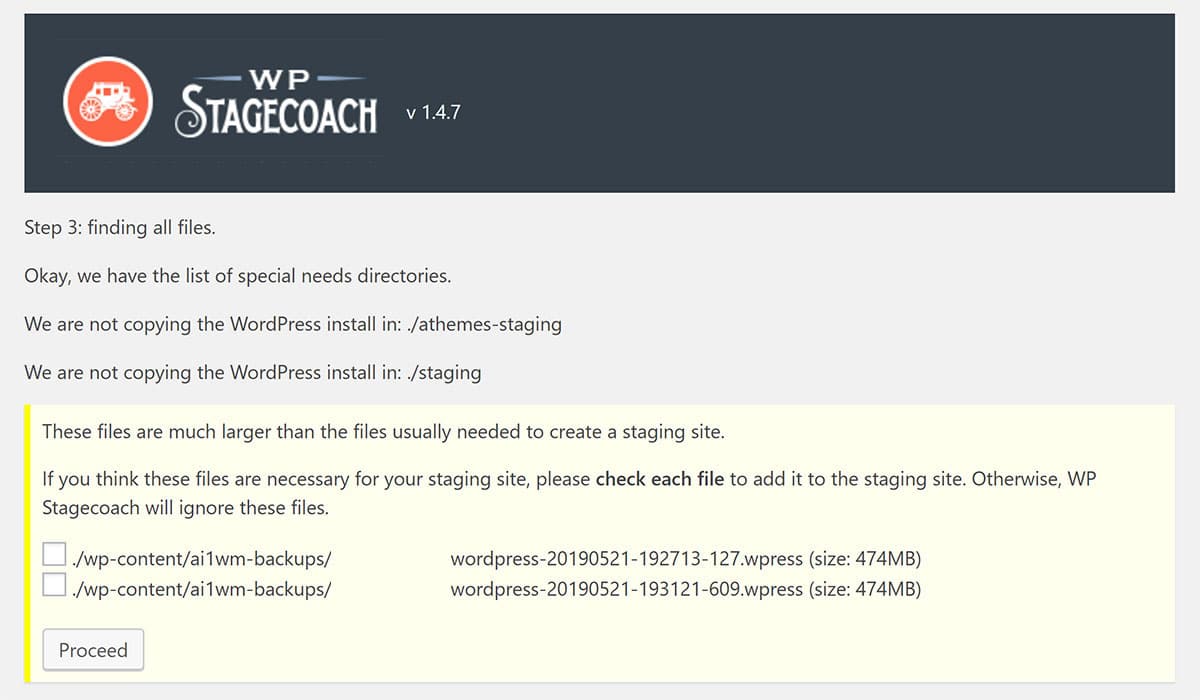
Task: Click the "files are much larger" warning sentence
Action: tap(383, 432)
